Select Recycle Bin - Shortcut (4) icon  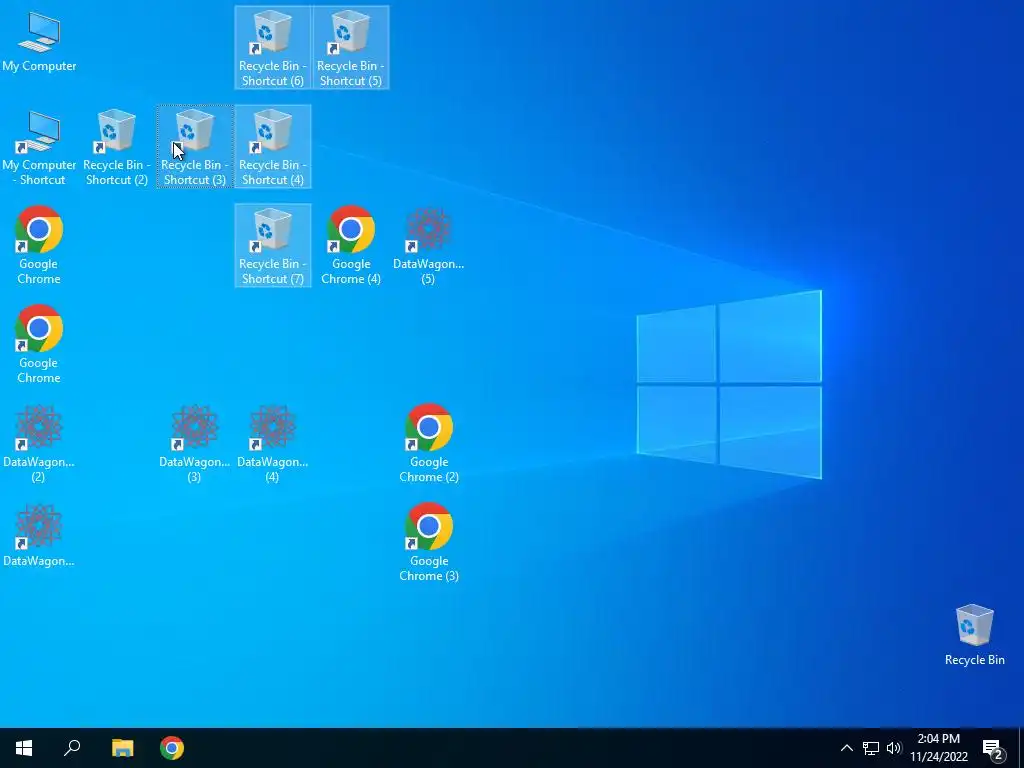tap(272, 146)
